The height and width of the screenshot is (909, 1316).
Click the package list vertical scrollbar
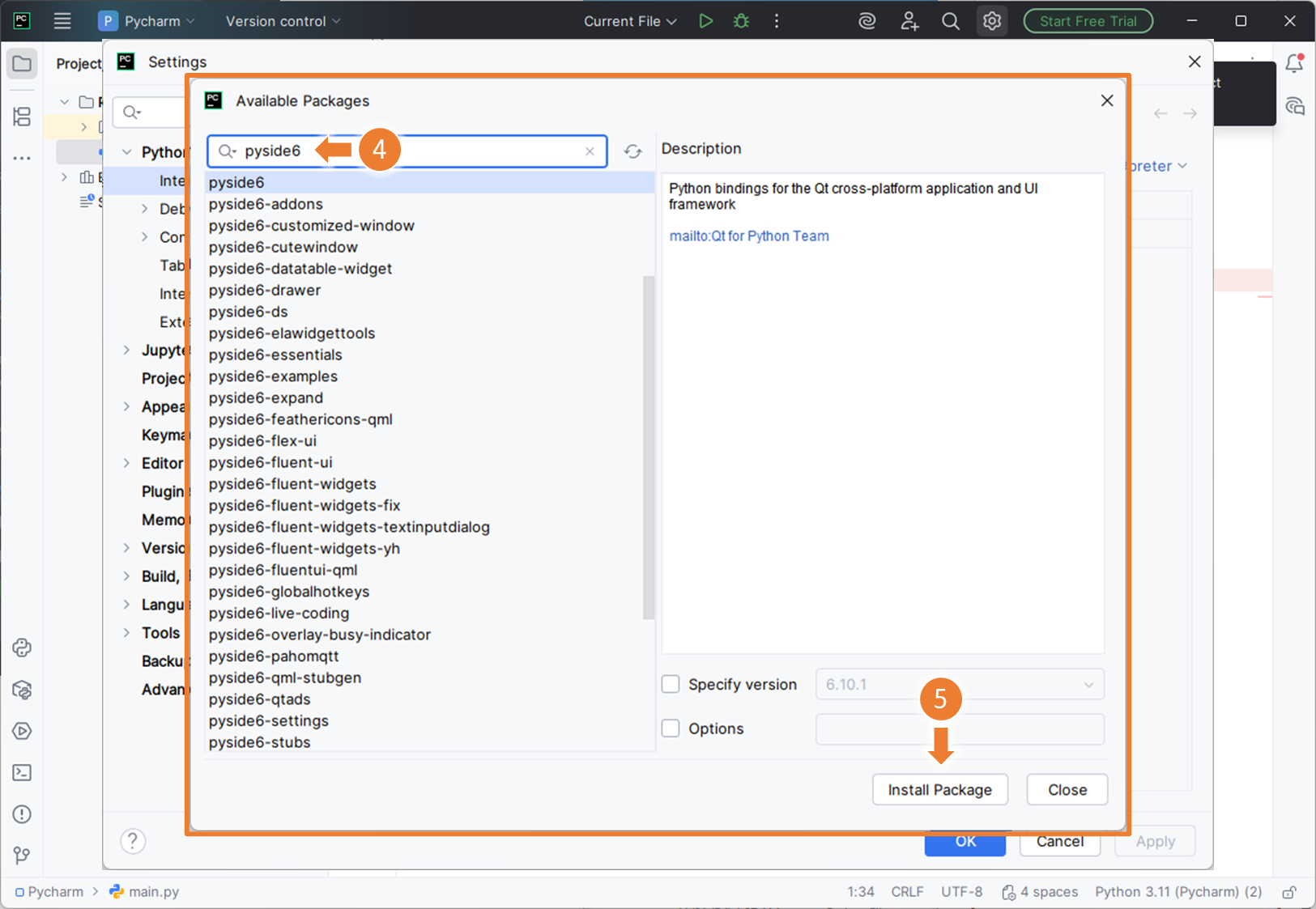[649, 447]
